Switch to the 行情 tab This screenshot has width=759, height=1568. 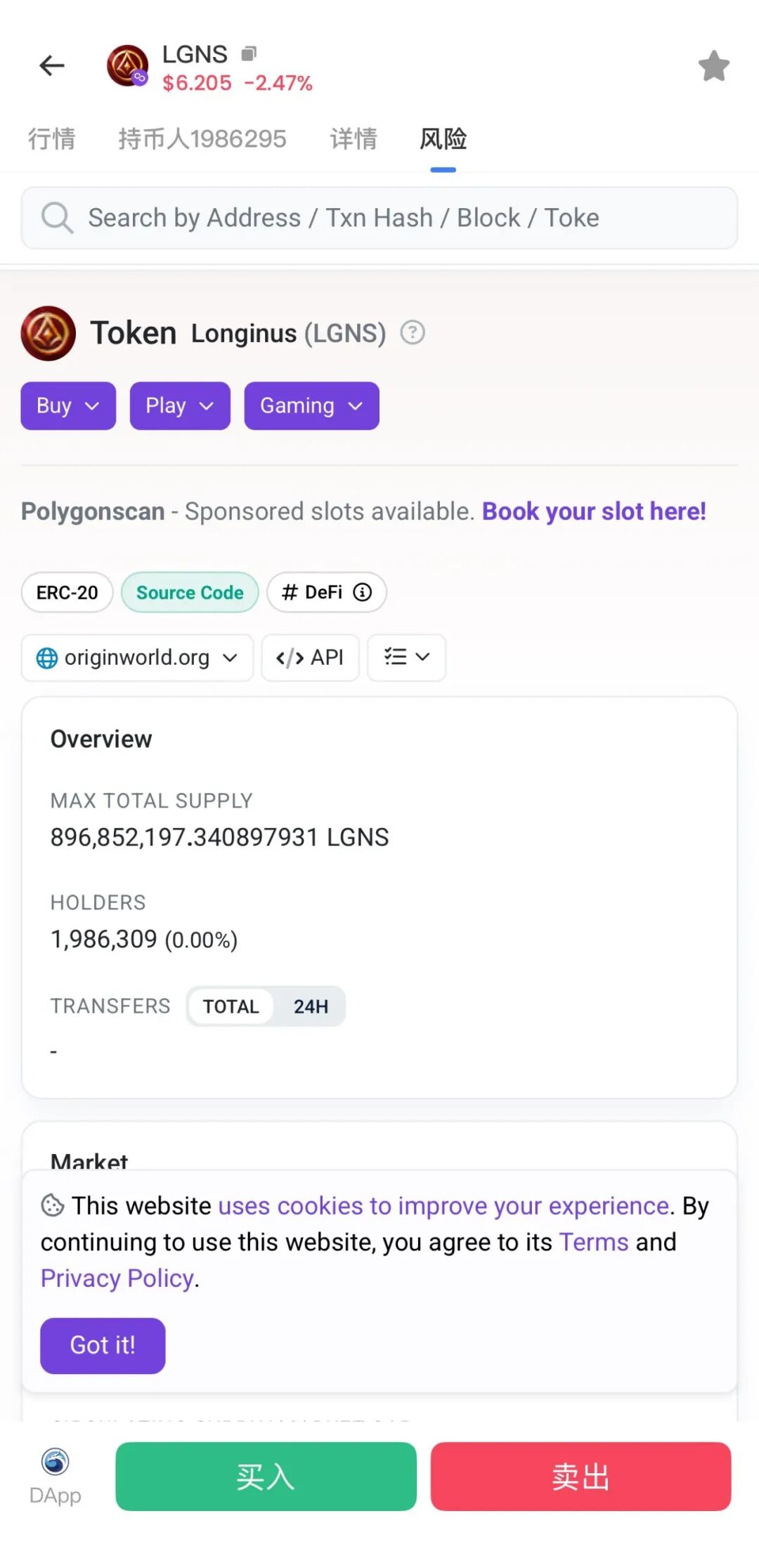[x=52, y=139]
